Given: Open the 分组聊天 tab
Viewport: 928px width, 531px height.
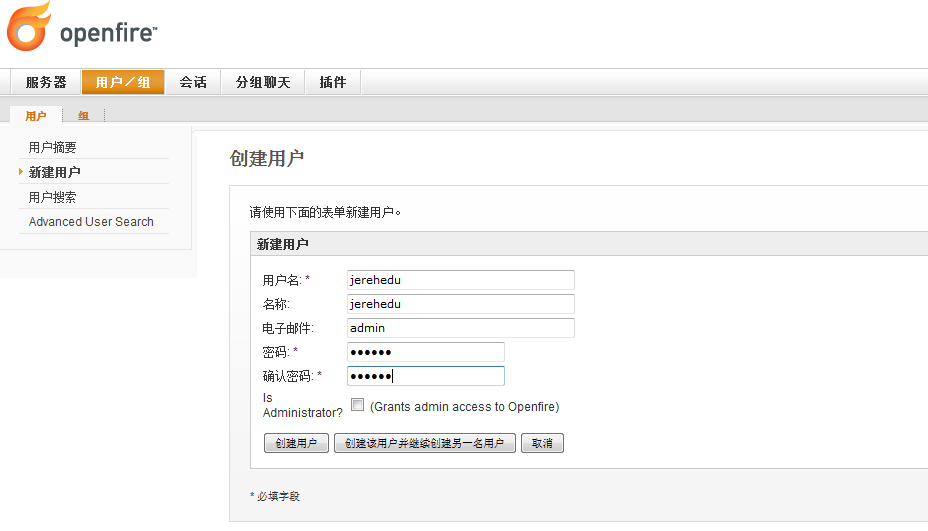Looking at the screenshot, I should [x=263, y=82].
